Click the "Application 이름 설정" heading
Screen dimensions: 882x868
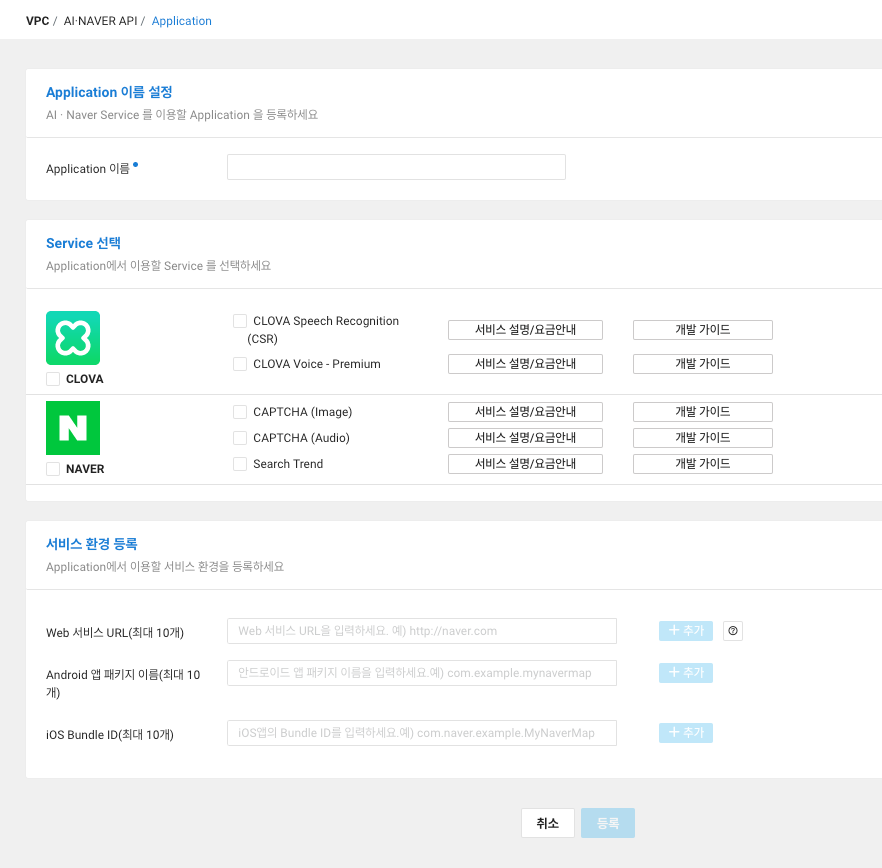[109, 92]
